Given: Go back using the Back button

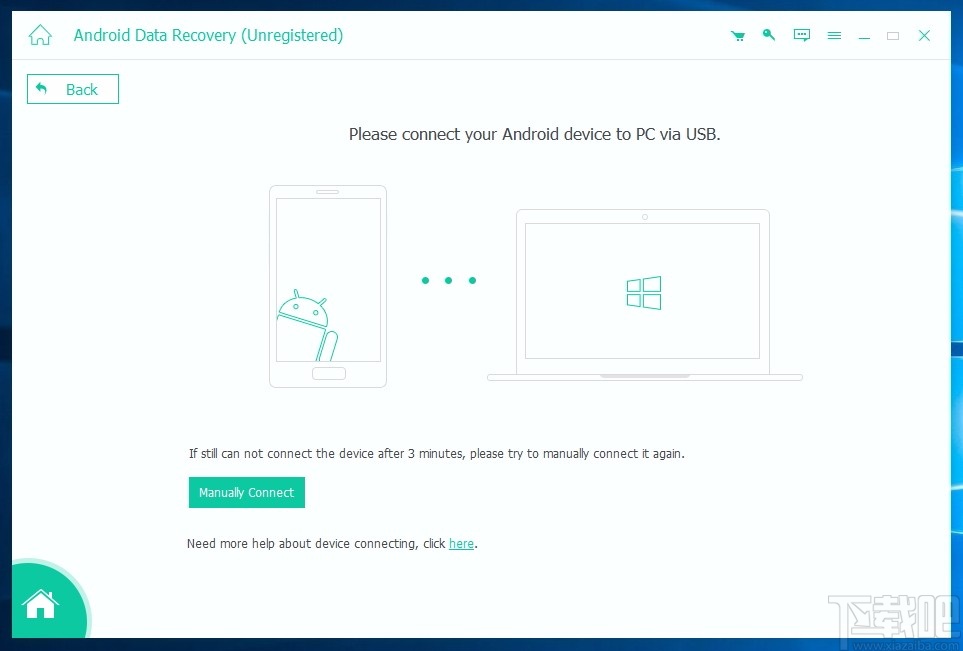Looking at the screenshot, I should coord(72,89).
